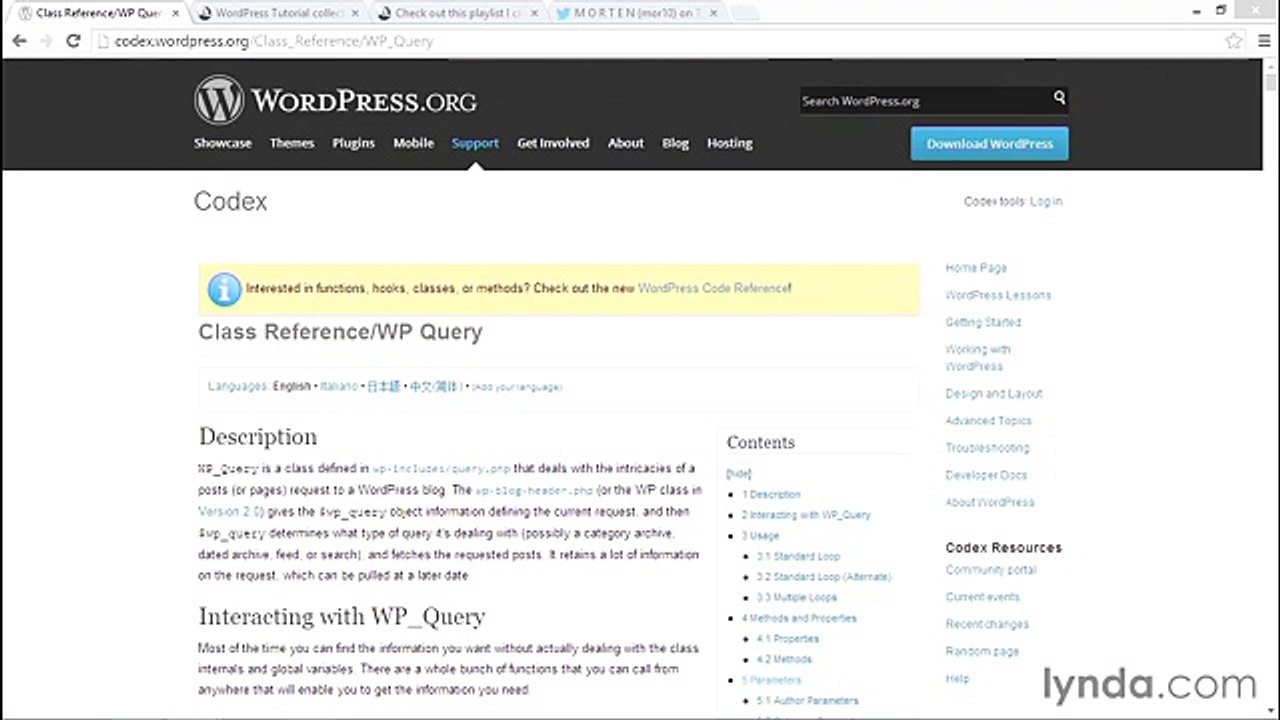Open Version 2.0 link

(229, 511)
